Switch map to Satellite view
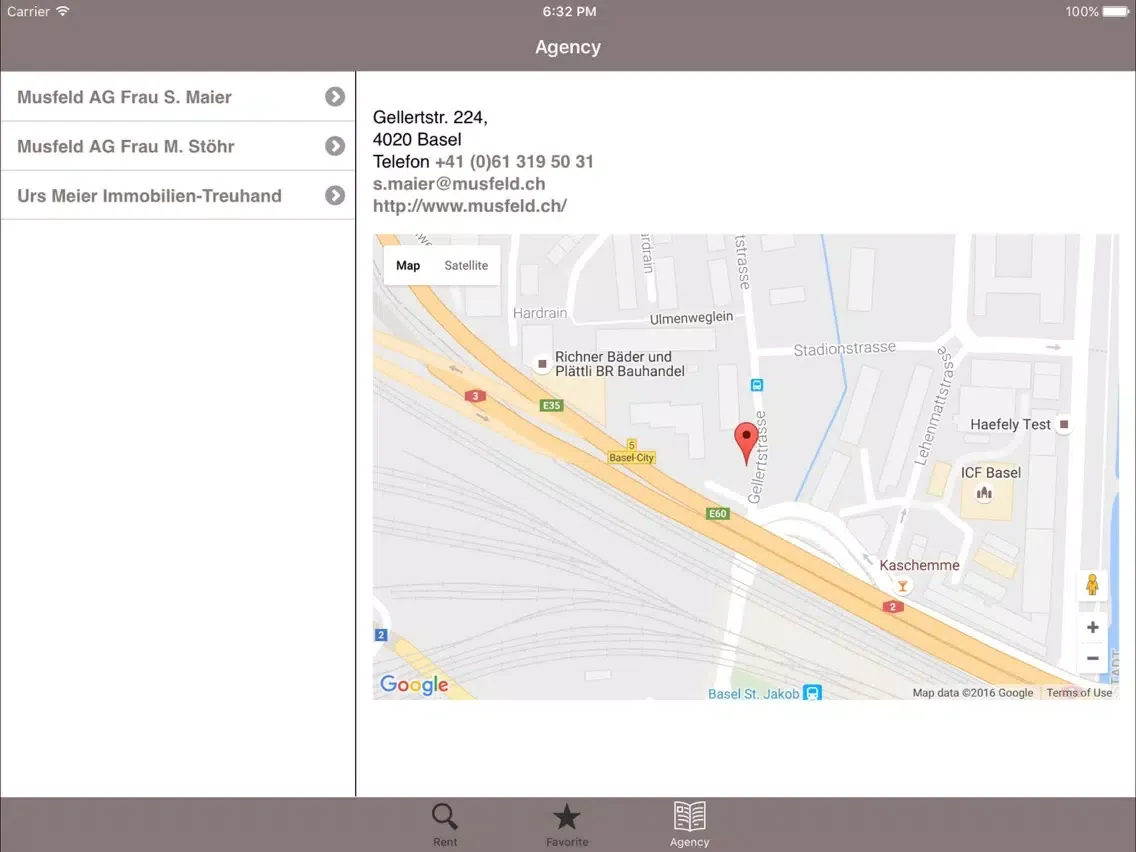Image resolution: width=1136 pixels, height=852 pixels. tap(466, 265)
